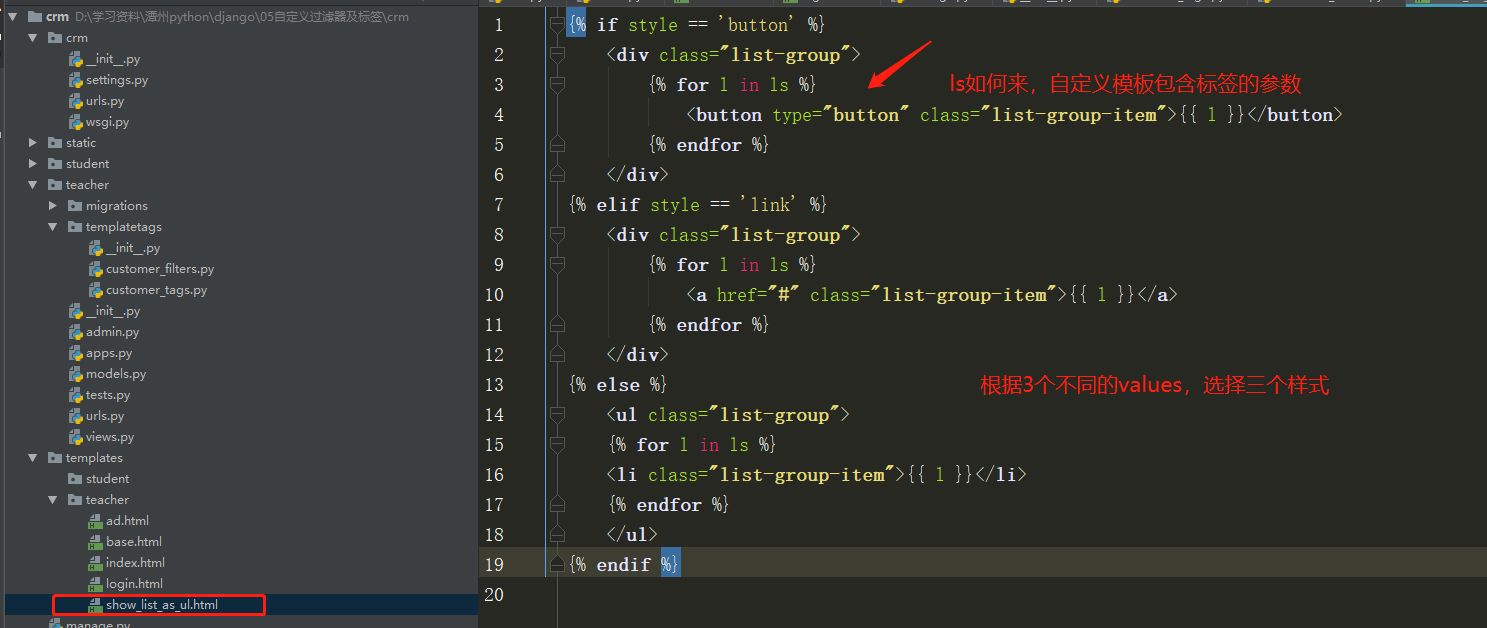Collapse the teacher app folder above migrations

click(33, 185)
